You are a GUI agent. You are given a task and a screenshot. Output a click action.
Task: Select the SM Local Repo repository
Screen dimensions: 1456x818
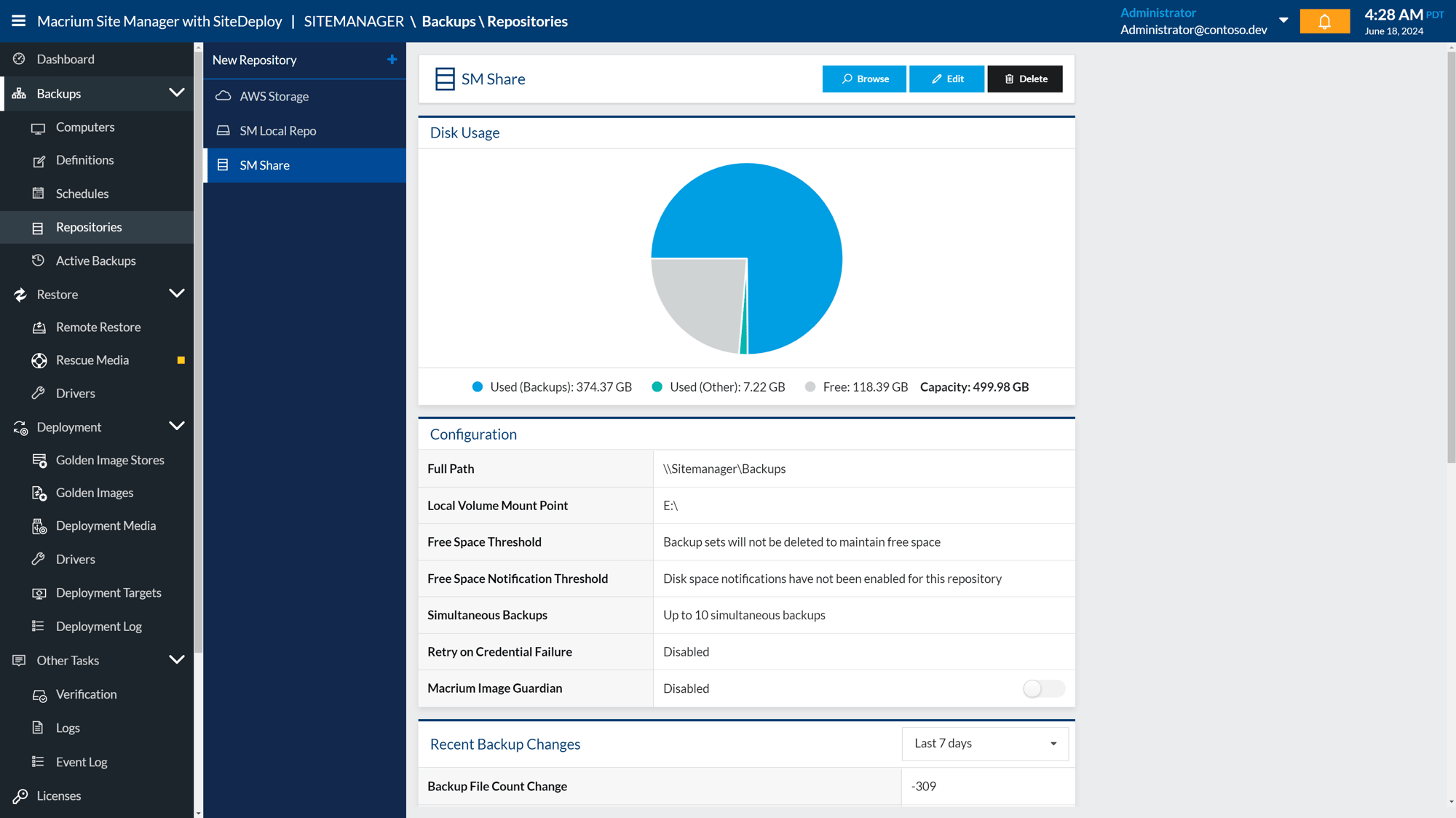pyautogui.click(x=304, y=131)
